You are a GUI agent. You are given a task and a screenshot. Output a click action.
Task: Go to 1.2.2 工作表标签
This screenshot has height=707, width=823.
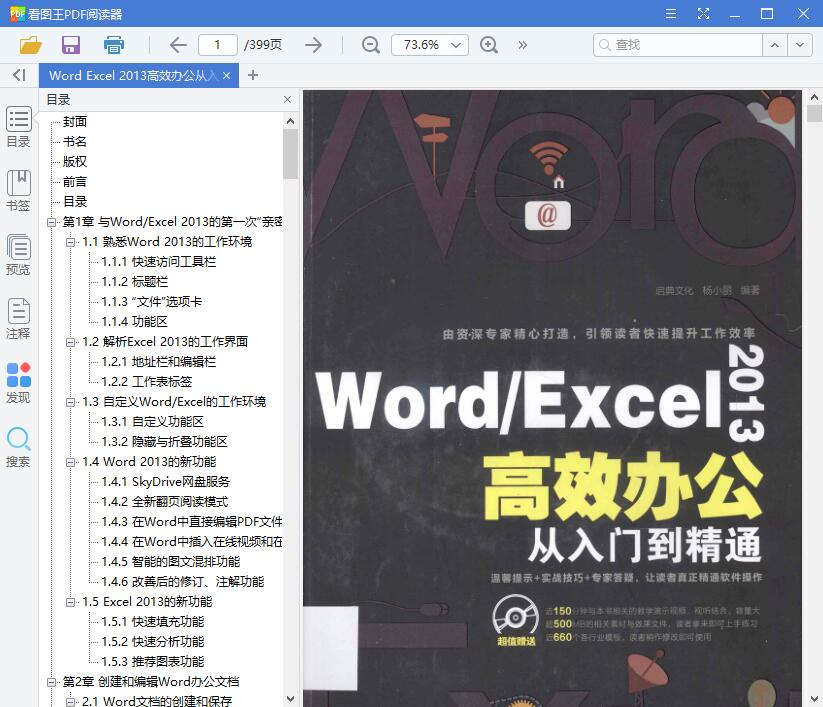146,382
